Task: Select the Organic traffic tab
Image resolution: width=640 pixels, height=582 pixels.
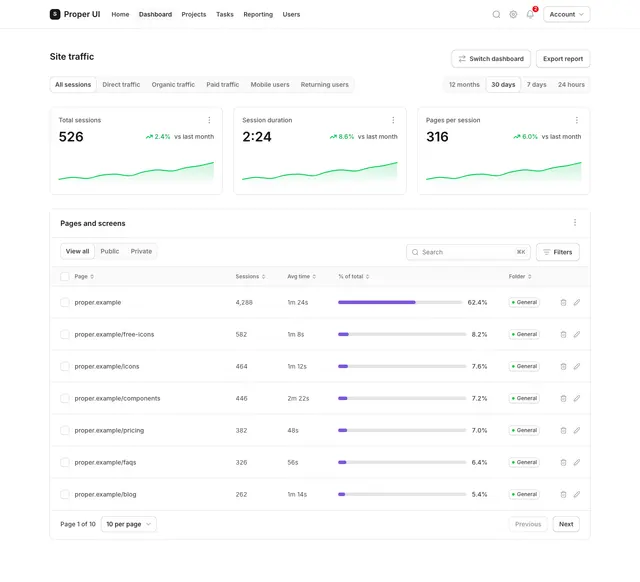Action: click(173, 84)
